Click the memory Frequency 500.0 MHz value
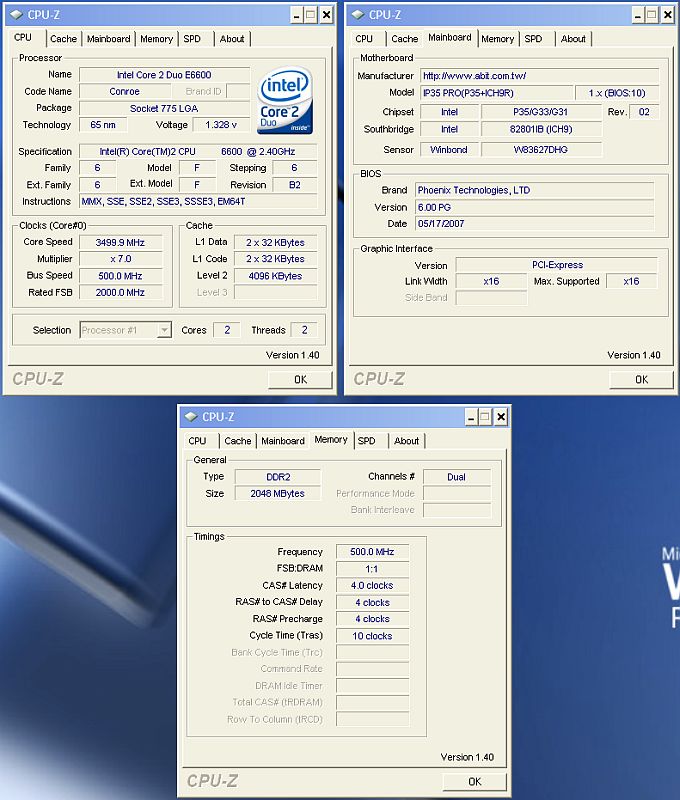 click(372, 552)
